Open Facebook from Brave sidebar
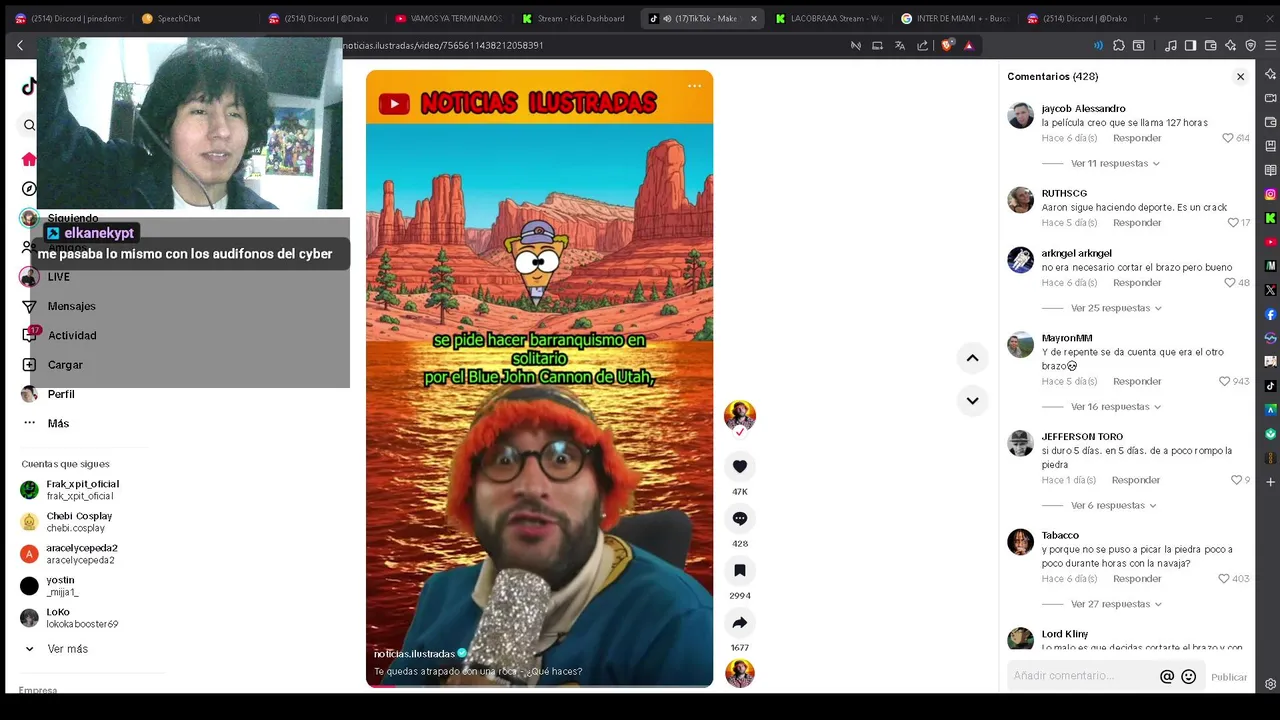The height and width of the screenshot is (720, 1280). coord(1270,314)
